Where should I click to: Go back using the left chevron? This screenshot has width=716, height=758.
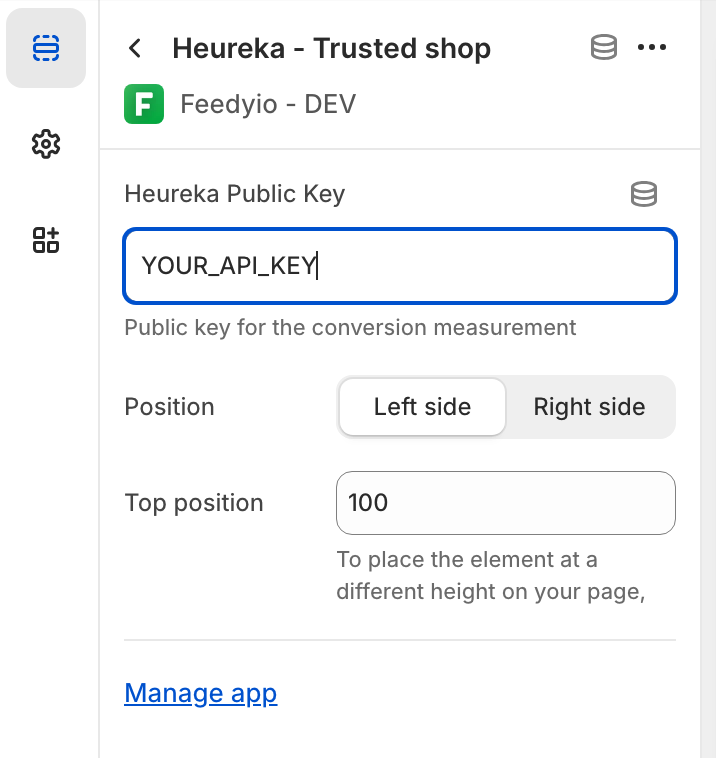click(136, 48)
